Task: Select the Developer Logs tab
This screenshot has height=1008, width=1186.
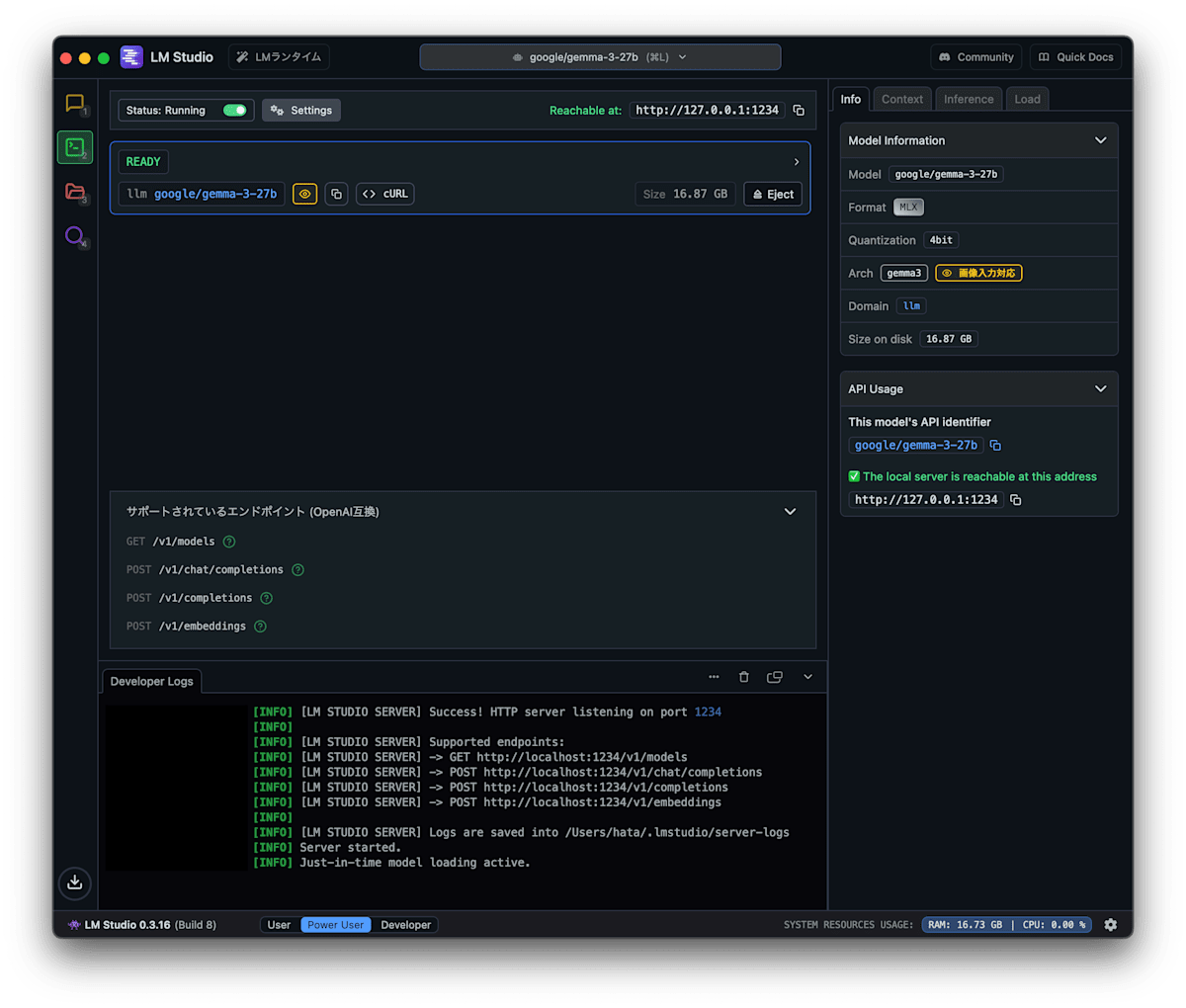Action: pos(152,681)
